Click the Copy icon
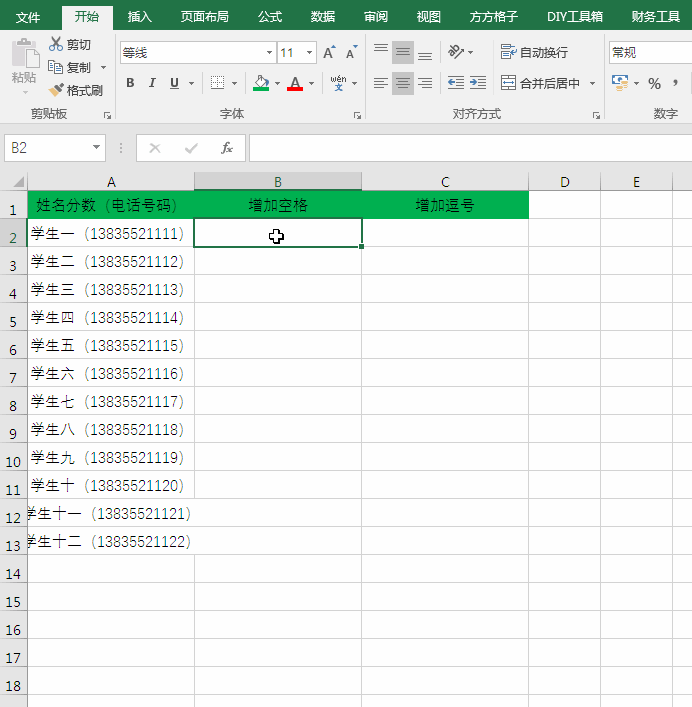The width and height of the screenshot is (692, 707). [x=56, y=67]
